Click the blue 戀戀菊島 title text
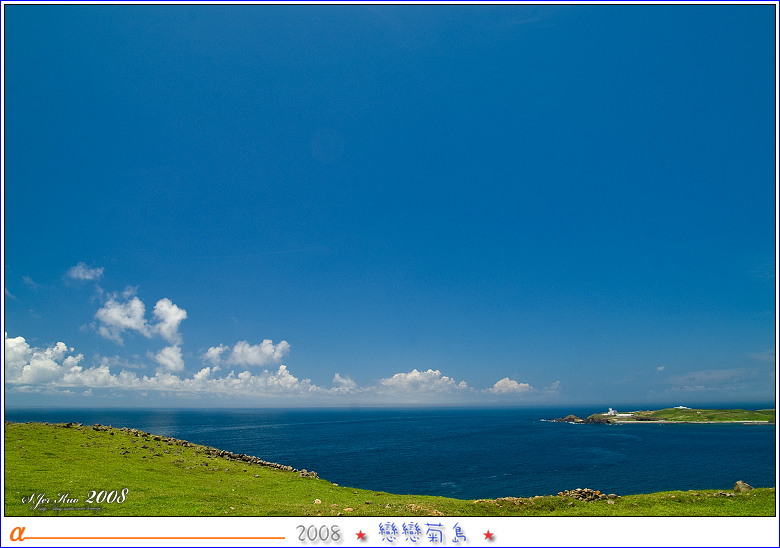The height and width of the screenshot is (548, 780). [x=423, y=533]
